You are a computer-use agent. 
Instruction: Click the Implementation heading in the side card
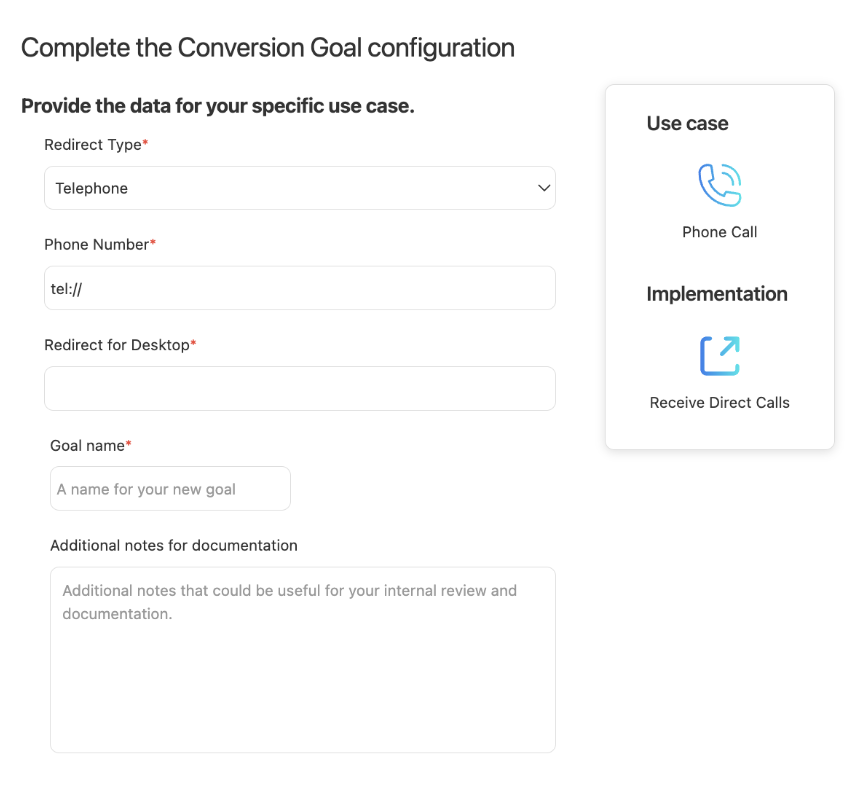click(717, 294)
